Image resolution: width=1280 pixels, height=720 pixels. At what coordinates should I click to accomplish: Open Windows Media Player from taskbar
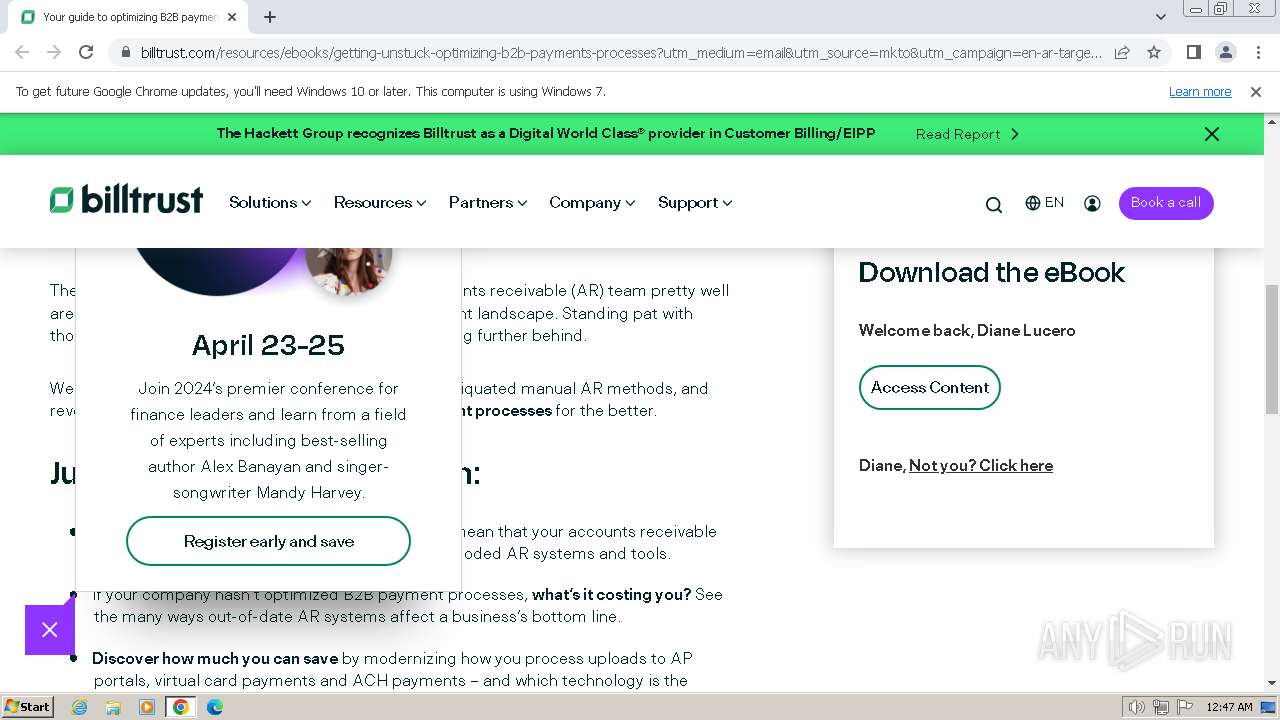147,707
